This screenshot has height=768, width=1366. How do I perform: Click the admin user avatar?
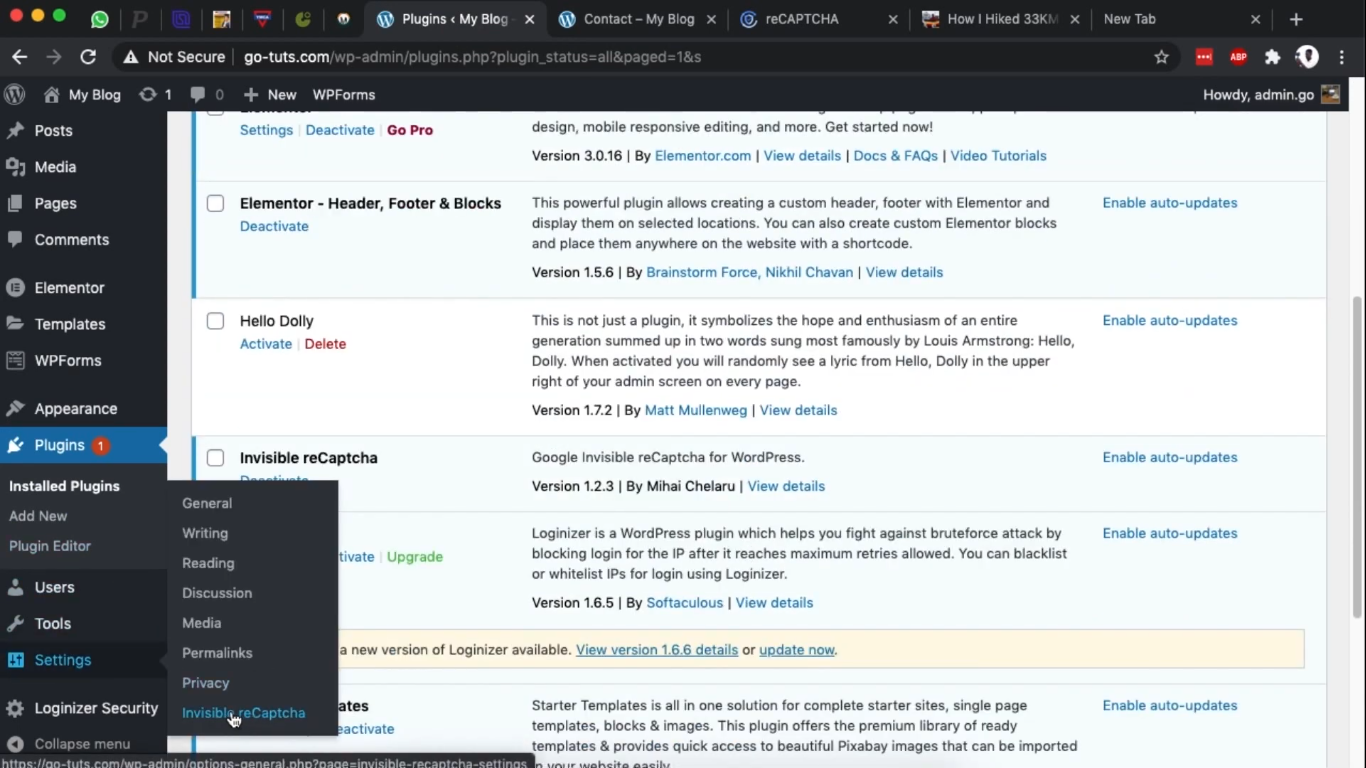point(1330,95)
